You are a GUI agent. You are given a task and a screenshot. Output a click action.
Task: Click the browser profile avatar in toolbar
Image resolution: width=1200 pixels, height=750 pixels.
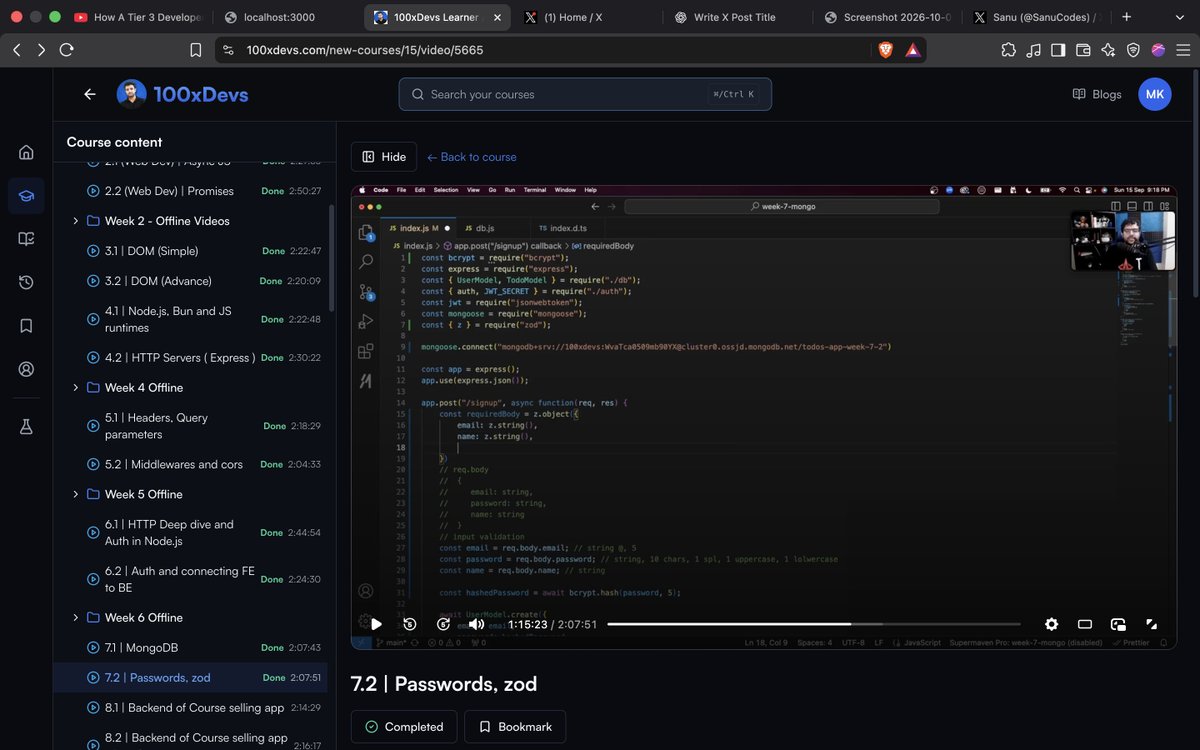point(1158,49)
